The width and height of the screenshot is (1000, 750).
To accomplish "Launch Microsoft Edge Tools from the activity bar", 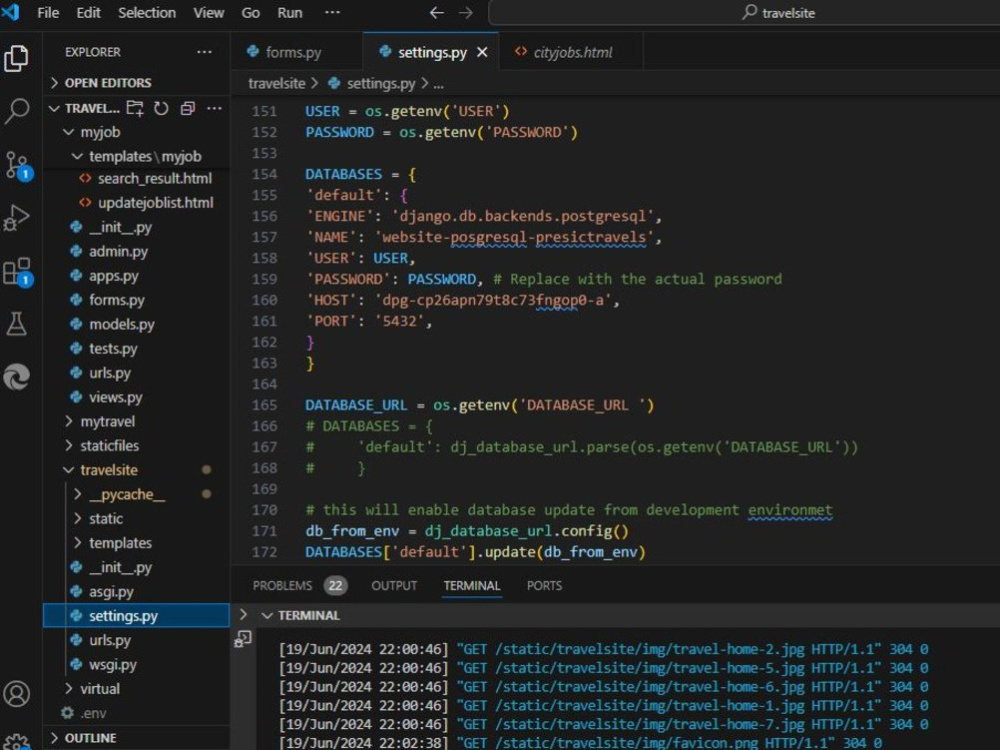I will pyautogui.click(x=18, y=377).
